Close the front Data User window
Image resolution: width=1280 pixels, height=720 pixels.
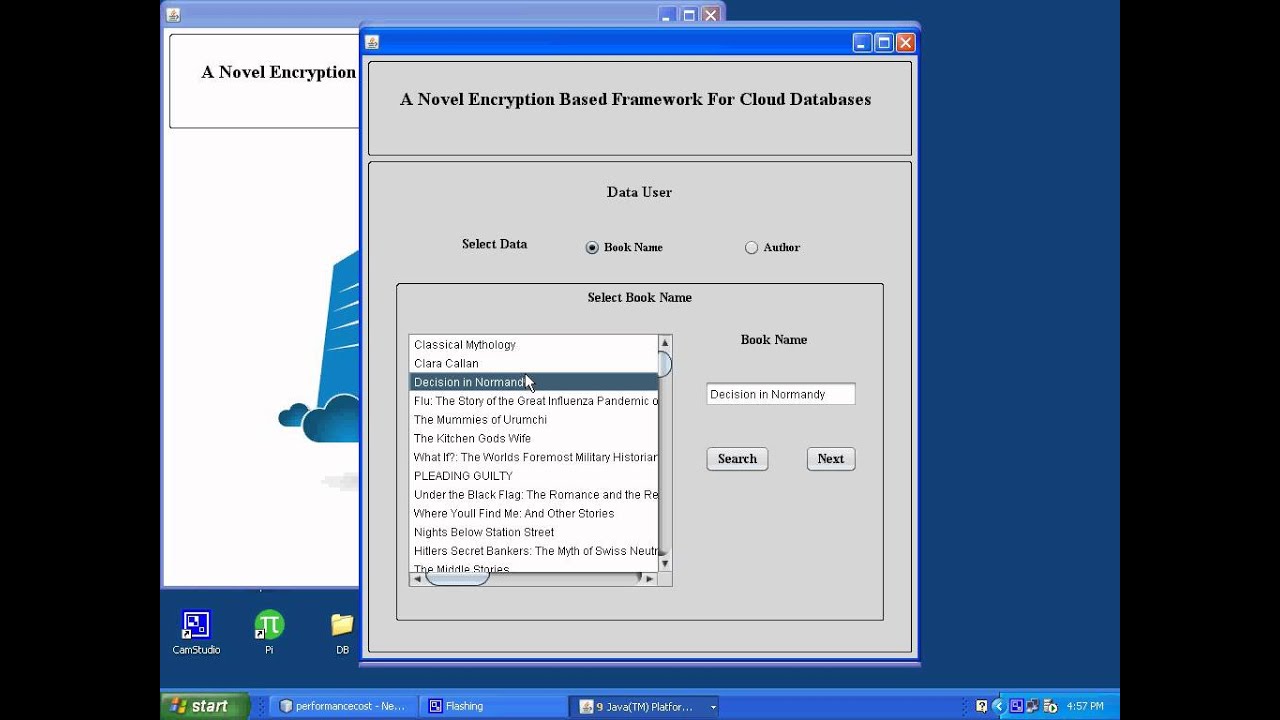point(905,42)
